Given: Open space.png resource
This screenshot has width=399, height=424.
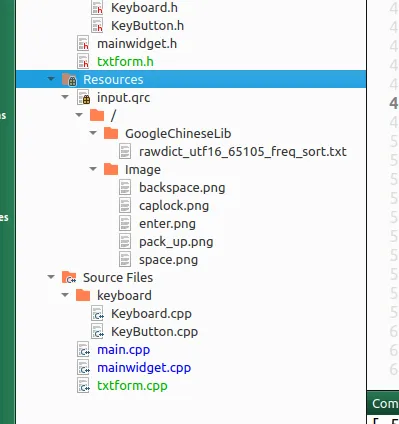Looking at the screenshot, I should [x=168, y=260].
